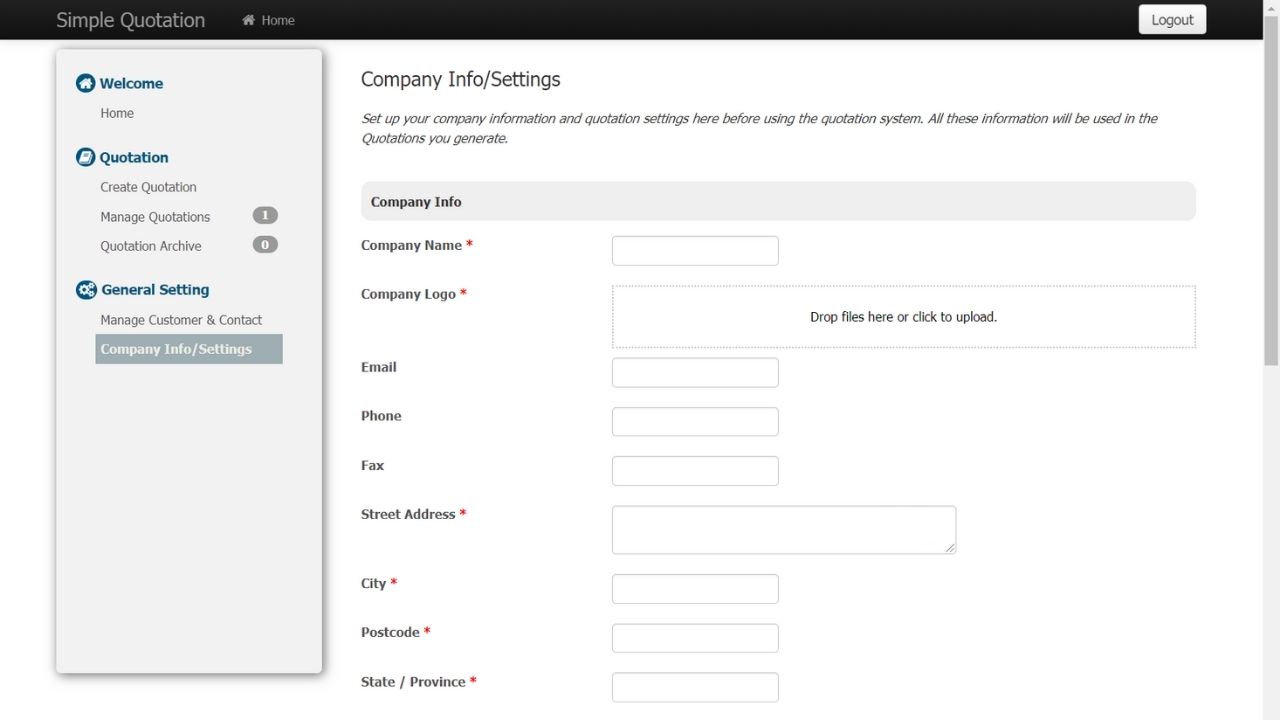Click the Welcome section house icon

[85, 84]
